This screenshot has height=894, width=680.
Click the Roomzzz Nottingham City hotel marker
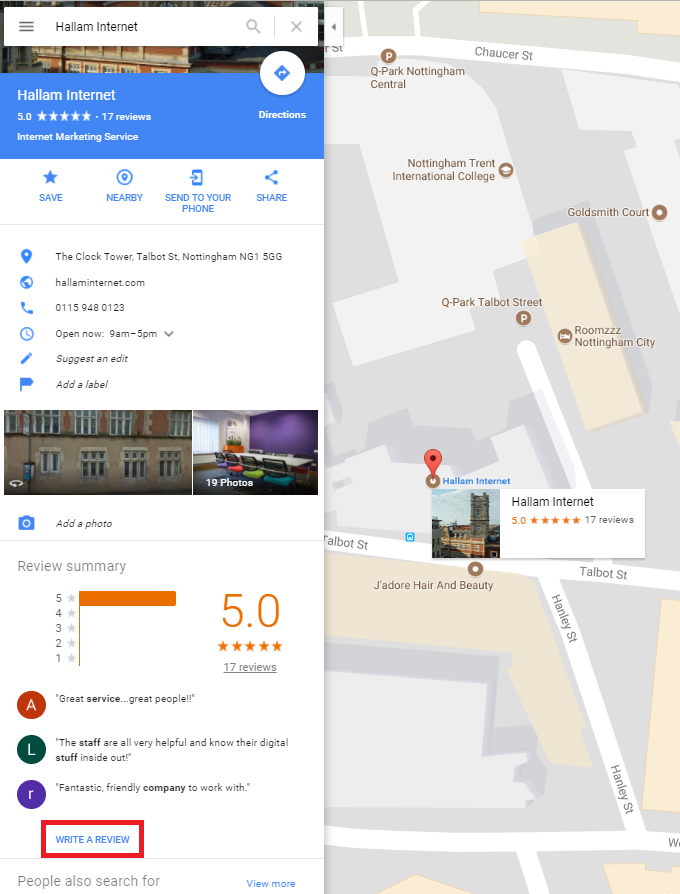564,336
